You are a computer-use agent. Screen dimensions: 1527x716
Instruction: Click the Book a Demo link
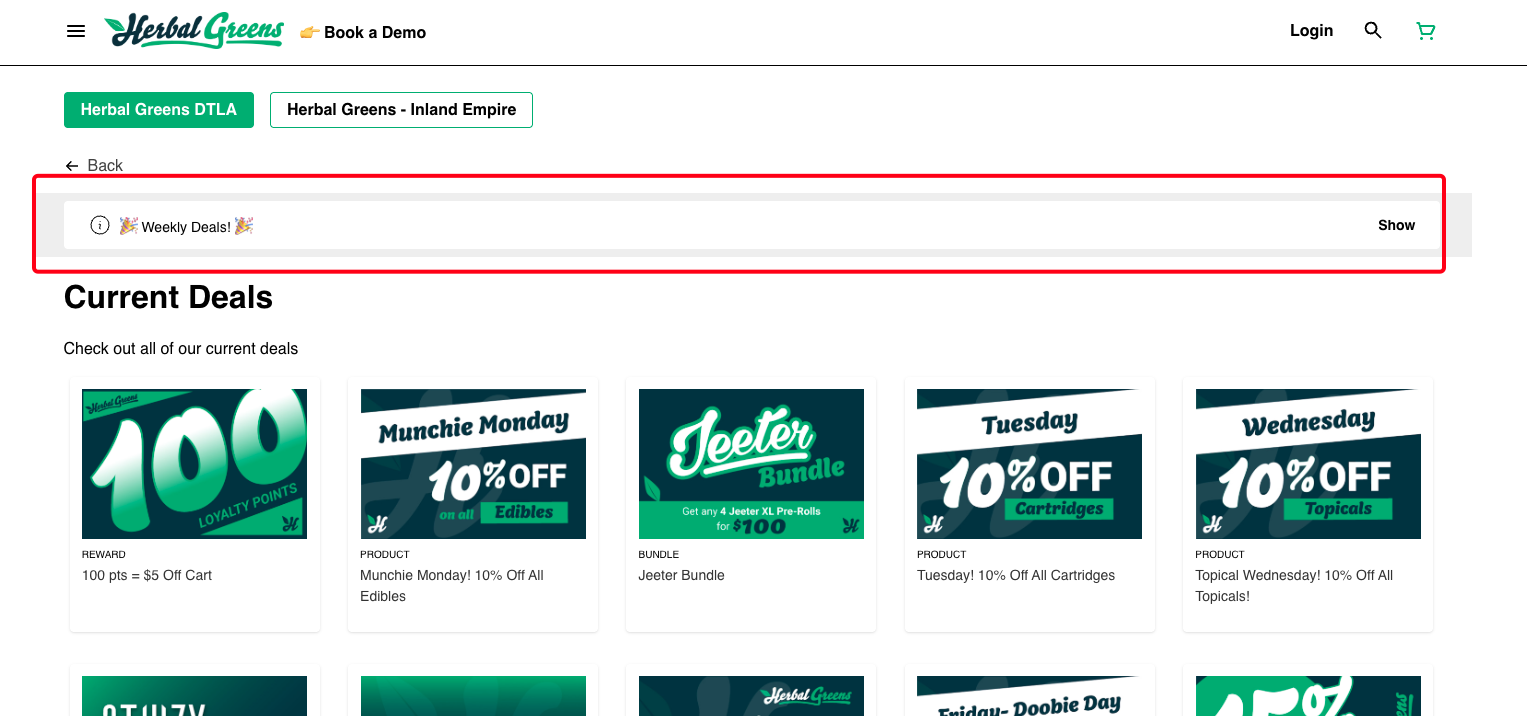click(x=363, y=32)
